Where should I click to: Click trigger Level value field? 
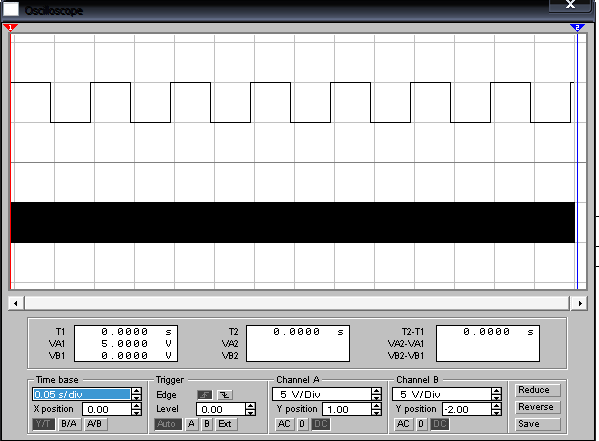click(220, 409)
